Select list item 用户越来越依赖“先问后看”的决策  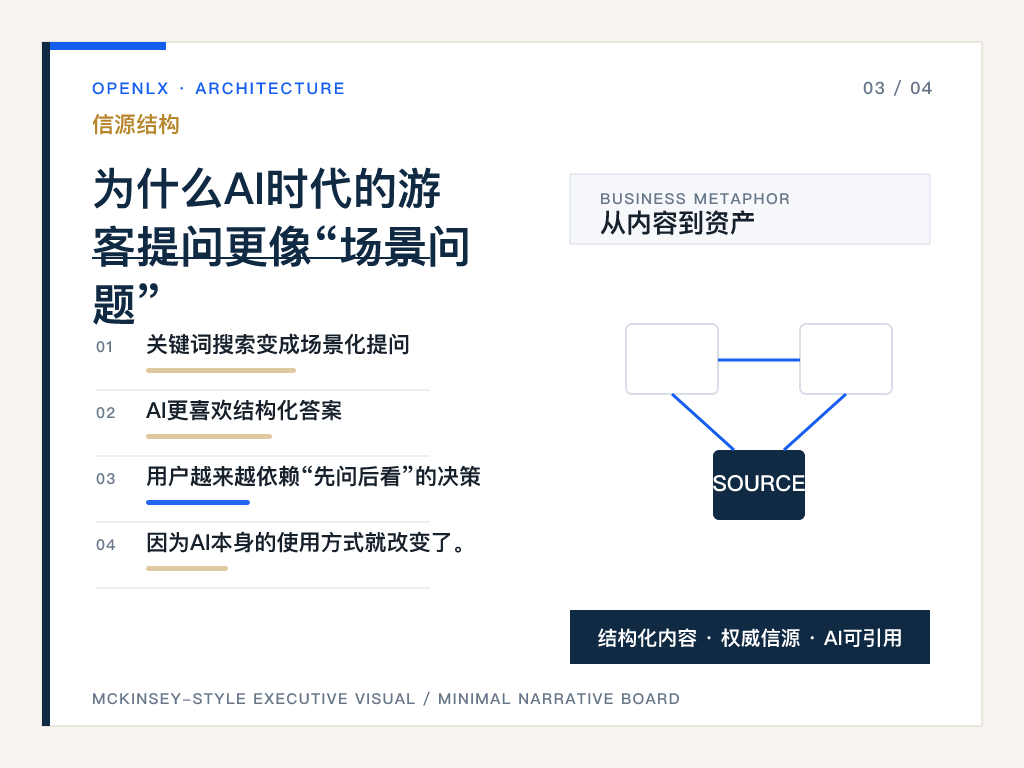313,476
